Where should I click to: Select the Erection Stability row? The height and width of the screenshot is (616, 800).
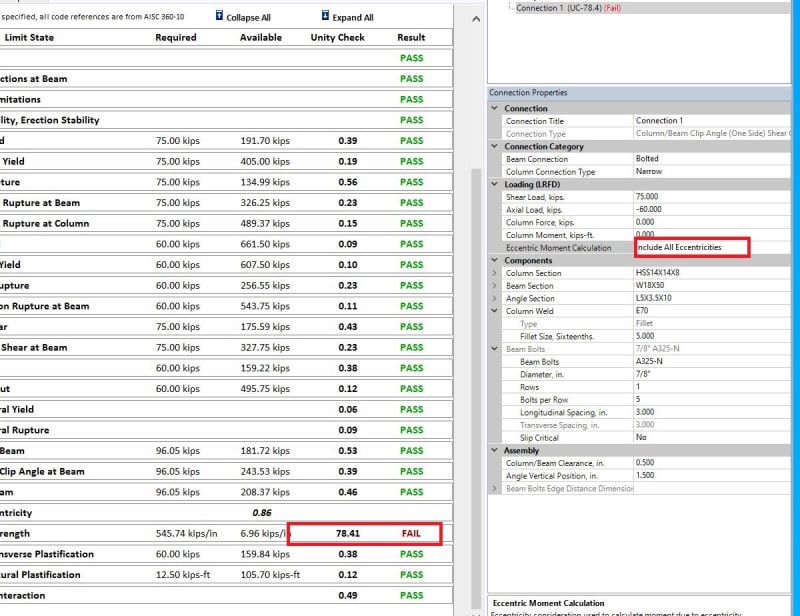(226, 120)
